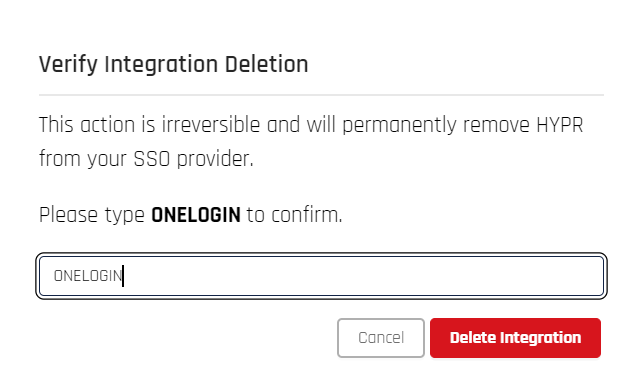Viewport: 643px width, 386px height.
Task: Click the typed ONELOGIN text in the input
Action: point(88,276)
